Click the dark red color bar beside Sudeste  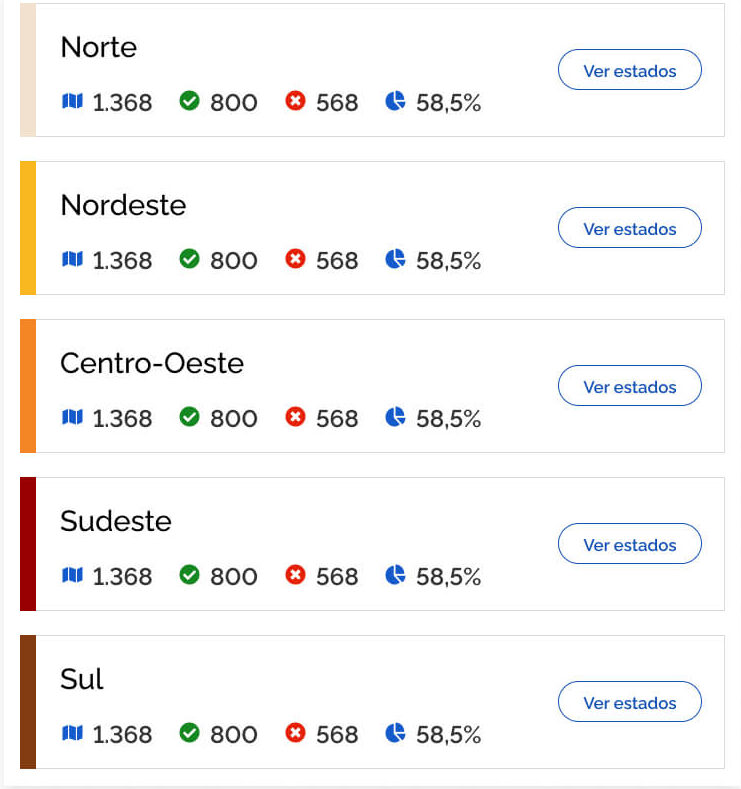pos(28,544)
